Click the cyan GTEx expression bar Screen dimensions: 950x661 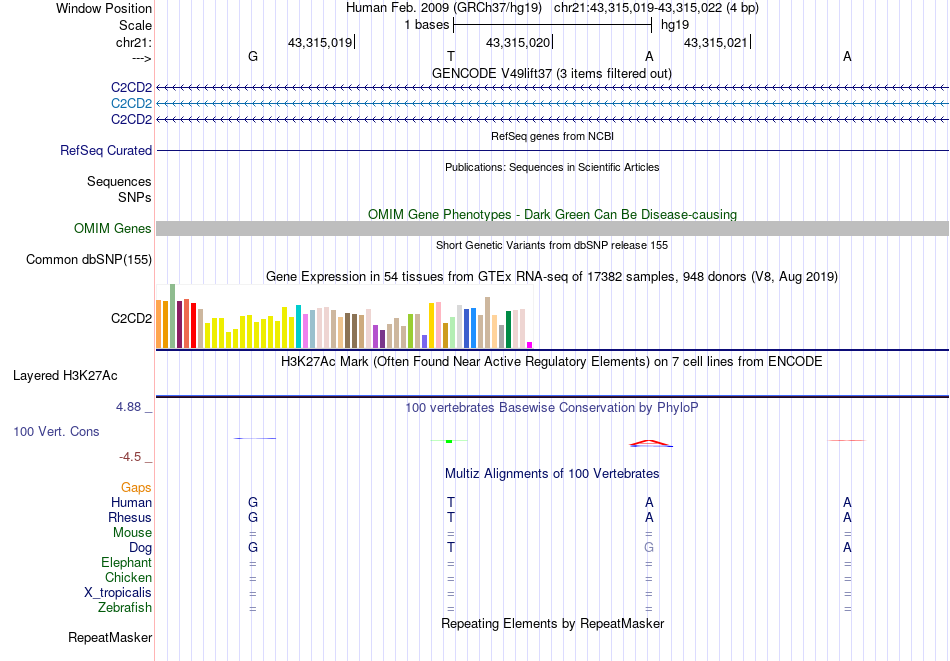pyautogui.click(x=299, y=327)
